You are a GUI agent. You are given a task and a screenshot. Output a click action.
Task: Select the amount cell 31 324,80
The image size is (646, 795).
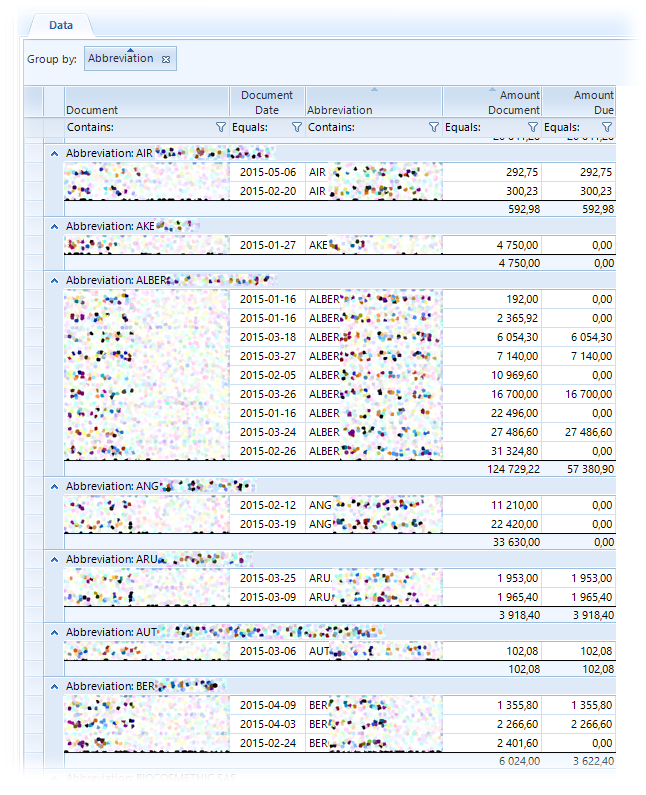coord(492,451)
